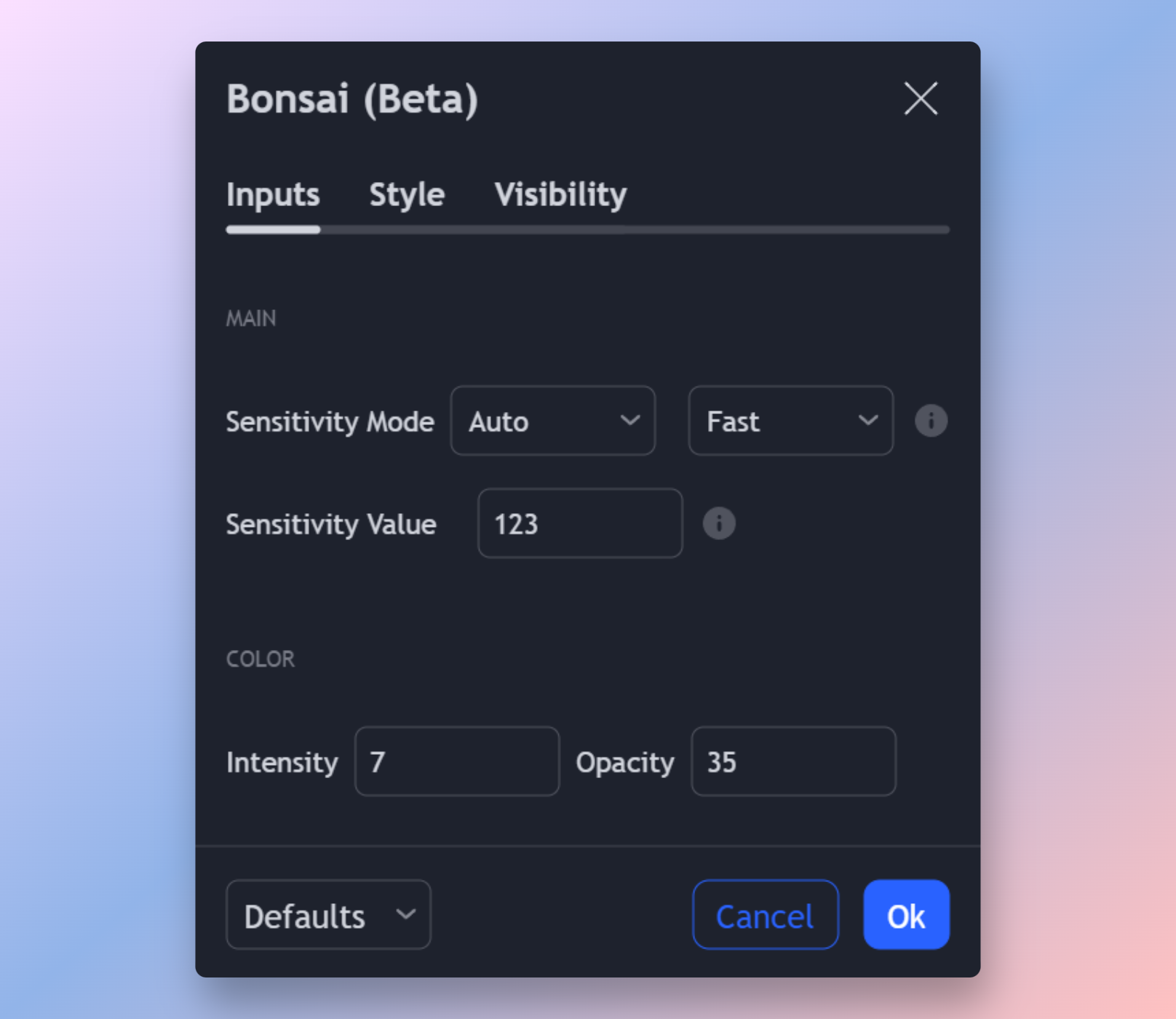Image resolution: width=1176 pixels, height=1019 pixels.
Task: Click the Opacity input field showing 35
Action: (x=793, y=761)
